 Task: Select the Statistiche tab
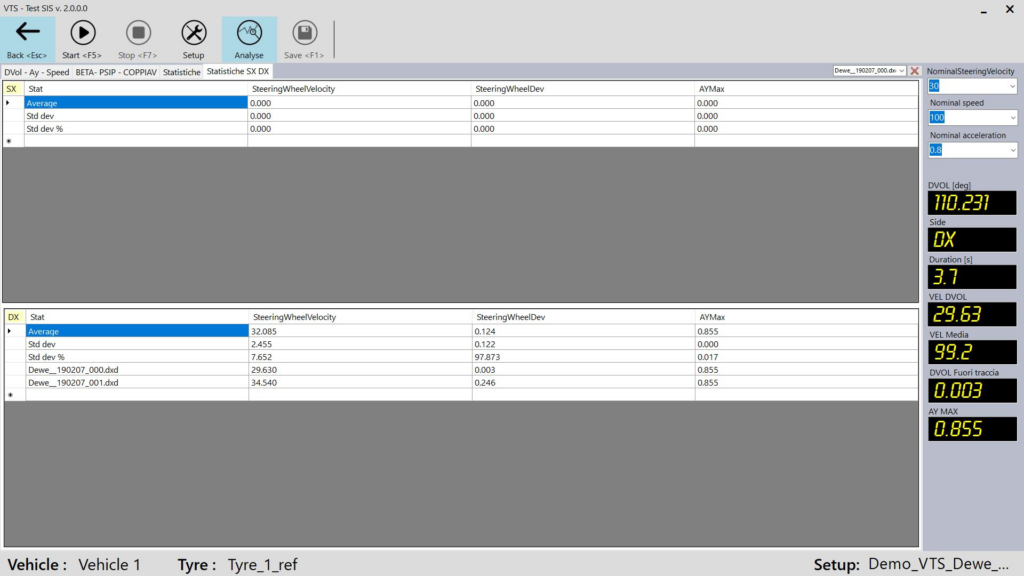tap(182, 72)
